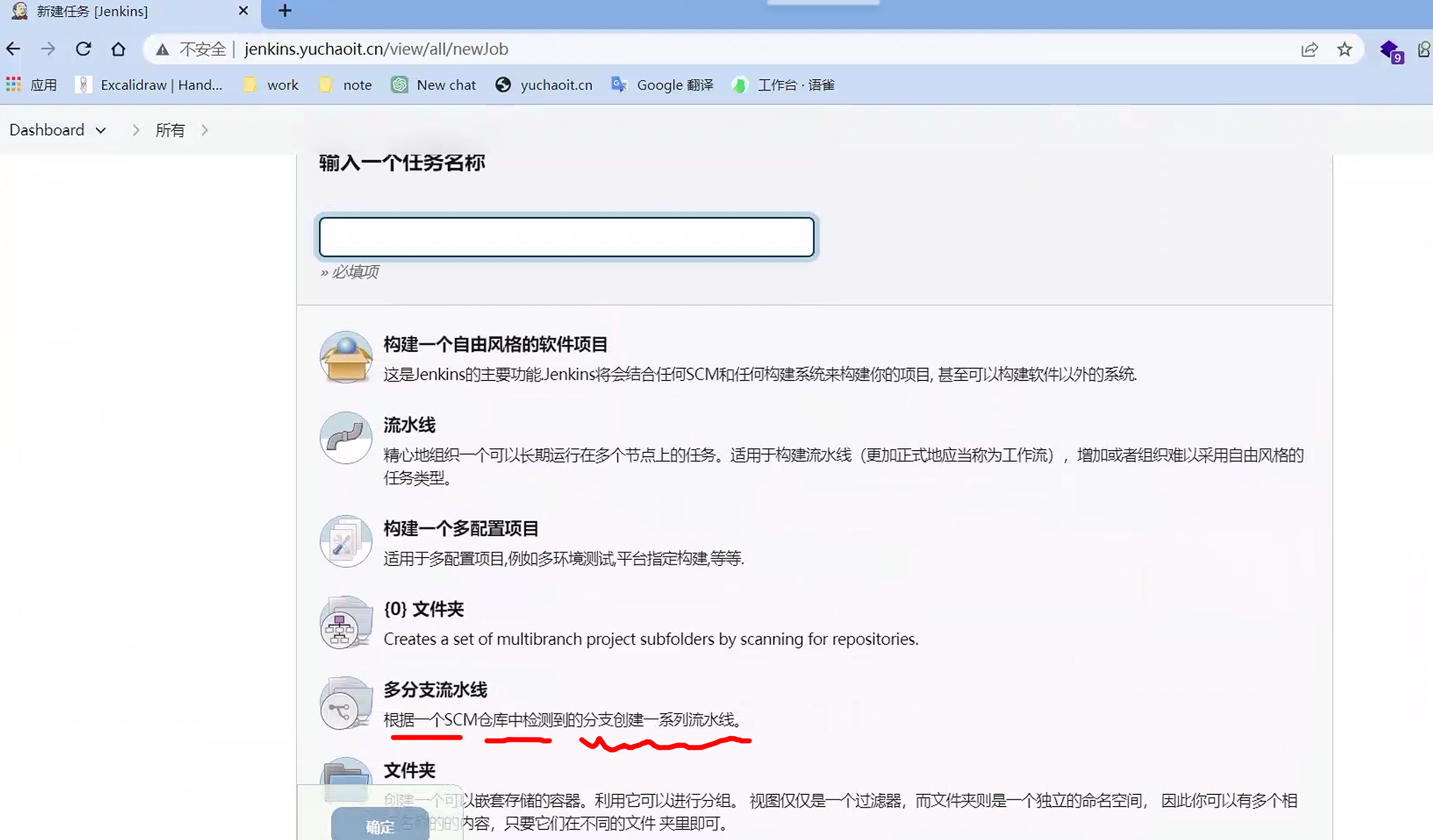Open a new browser tab

pos(284,11)
